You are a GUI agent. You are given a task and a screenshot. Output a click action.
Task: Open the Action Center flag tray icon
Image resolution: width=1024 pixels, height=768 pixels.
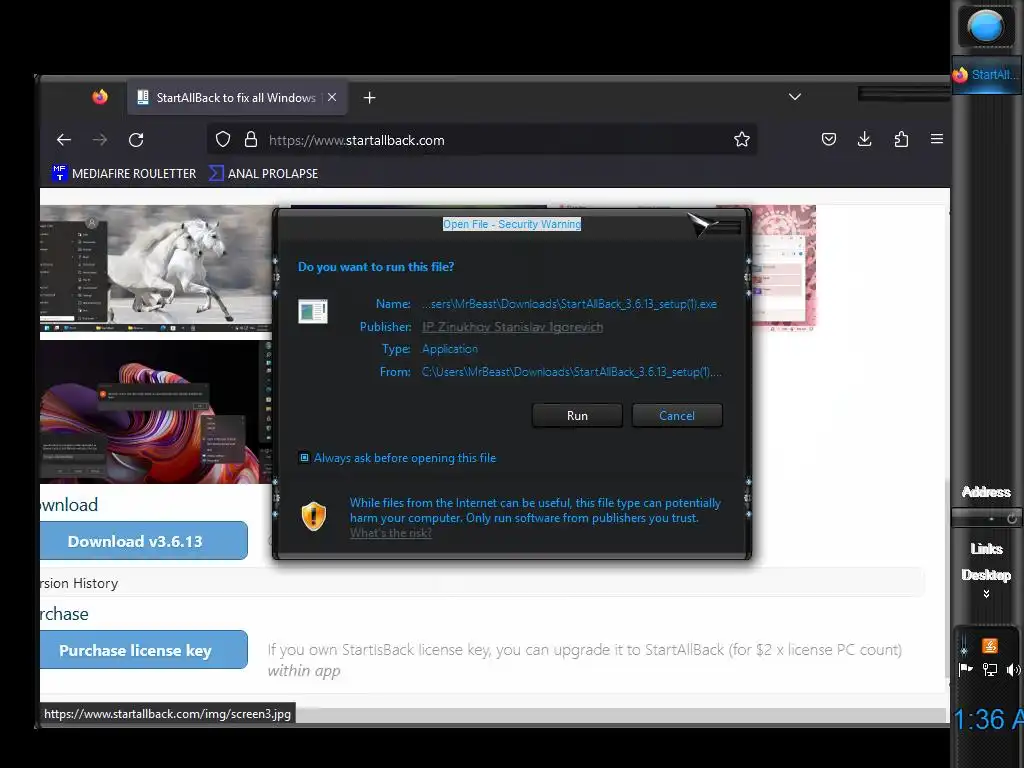coord(965,669)
